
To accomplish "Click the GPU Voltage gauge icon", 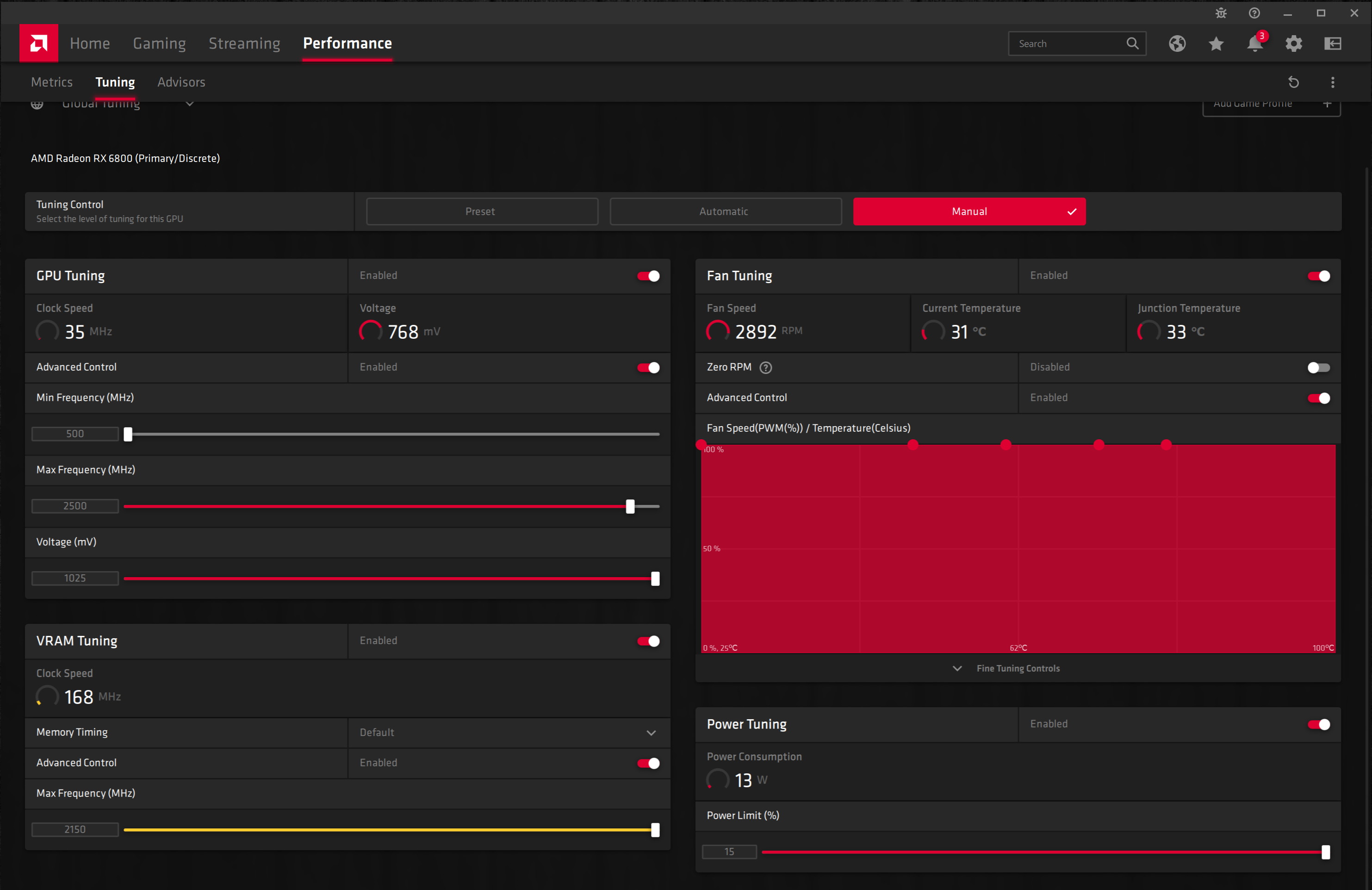I will 371,331.
